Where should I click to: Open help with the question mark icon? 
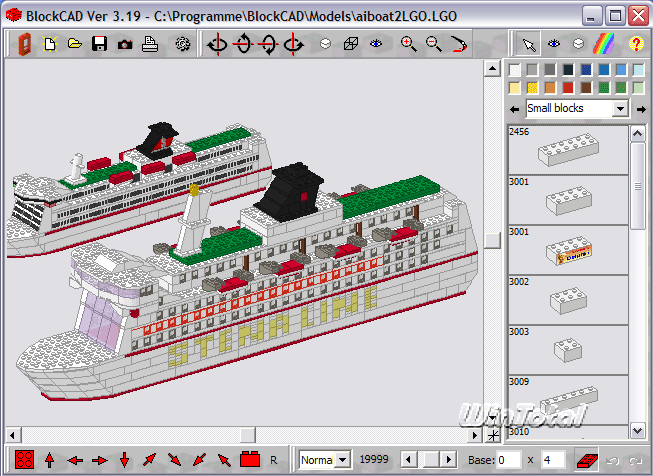tap(635, 44)
